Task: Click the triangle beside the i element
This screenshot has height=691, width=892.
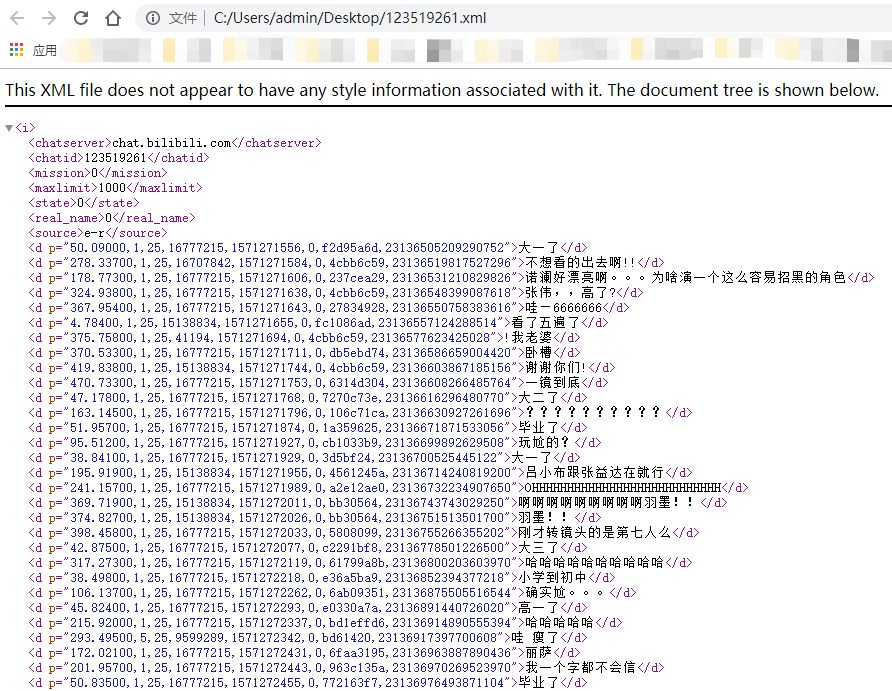Action: click(x=8, y=127)
